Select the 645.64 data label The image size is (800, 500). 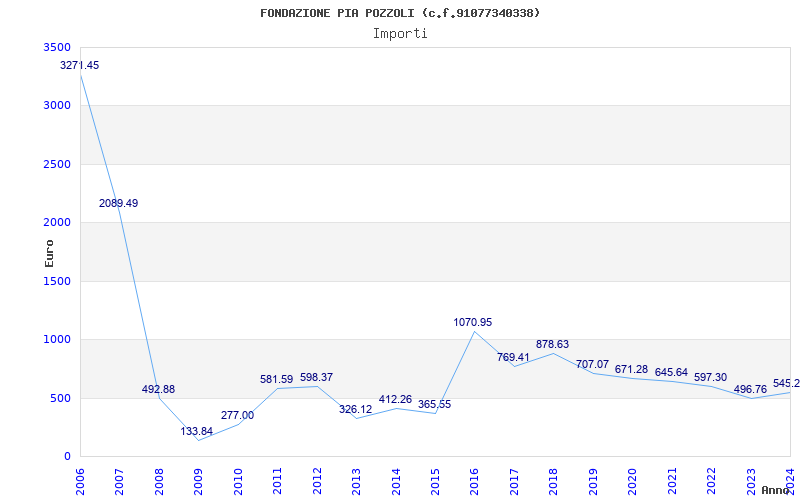(671, 372)
